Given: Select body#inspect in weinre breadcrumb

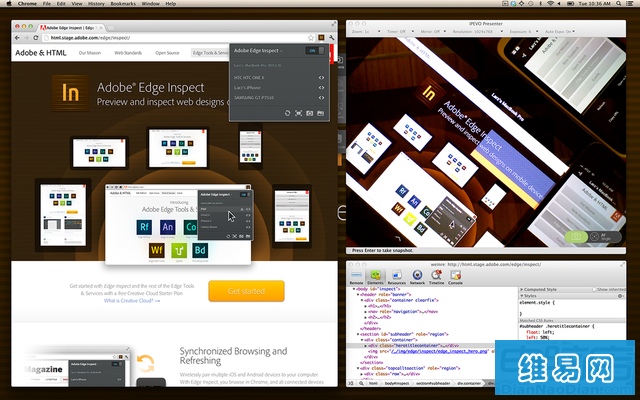Looking at the screenshot, I should [397, 383].
